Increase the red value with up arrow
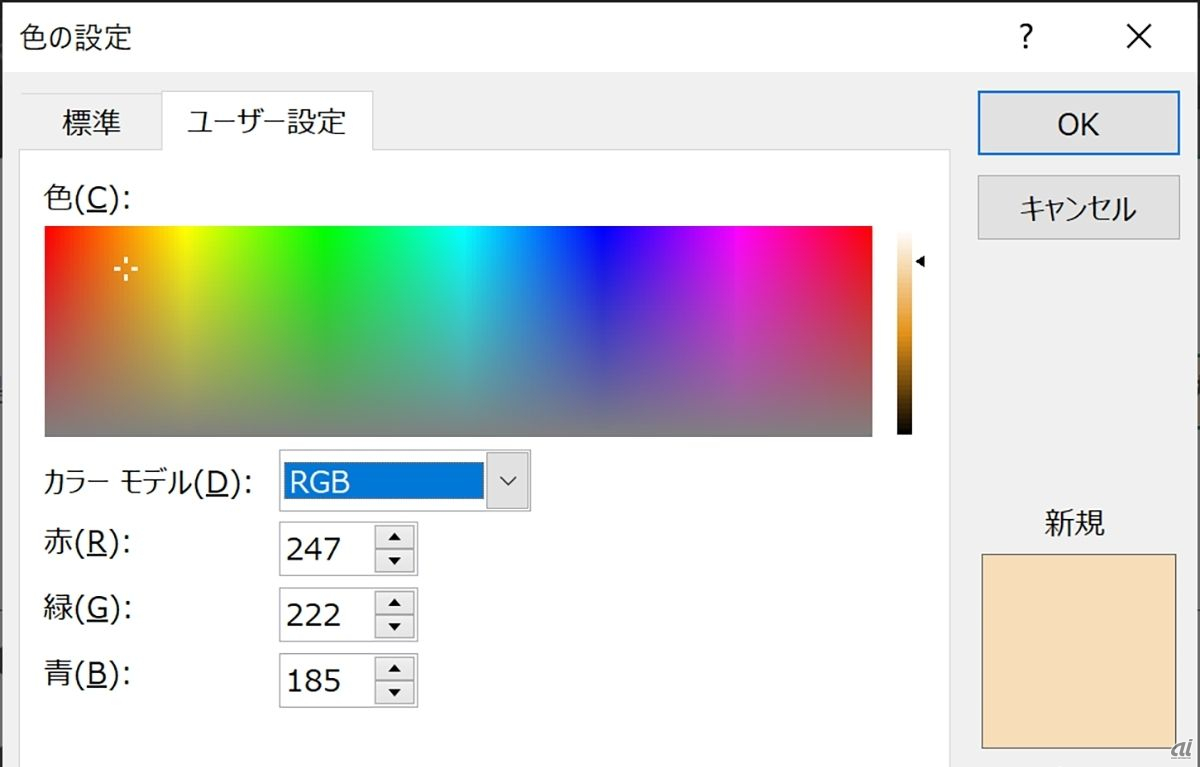Viewport: 1200px width, 767px height. (395, 537)
